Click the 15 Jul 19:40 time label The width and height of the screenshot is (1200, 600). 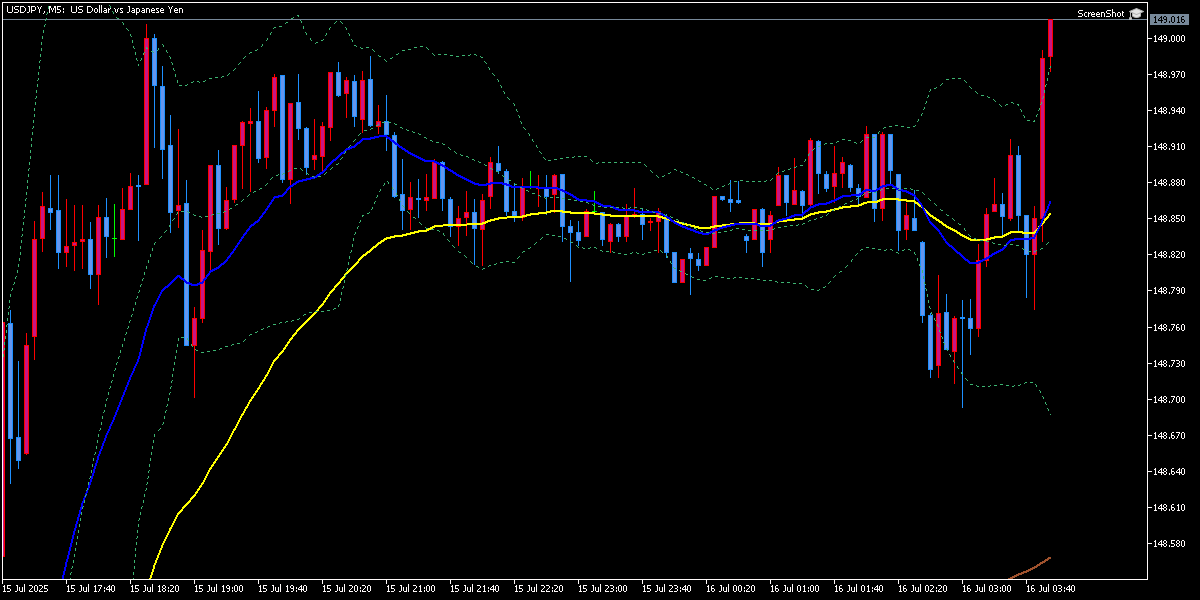pyautogui.click(x=283, y=589)
